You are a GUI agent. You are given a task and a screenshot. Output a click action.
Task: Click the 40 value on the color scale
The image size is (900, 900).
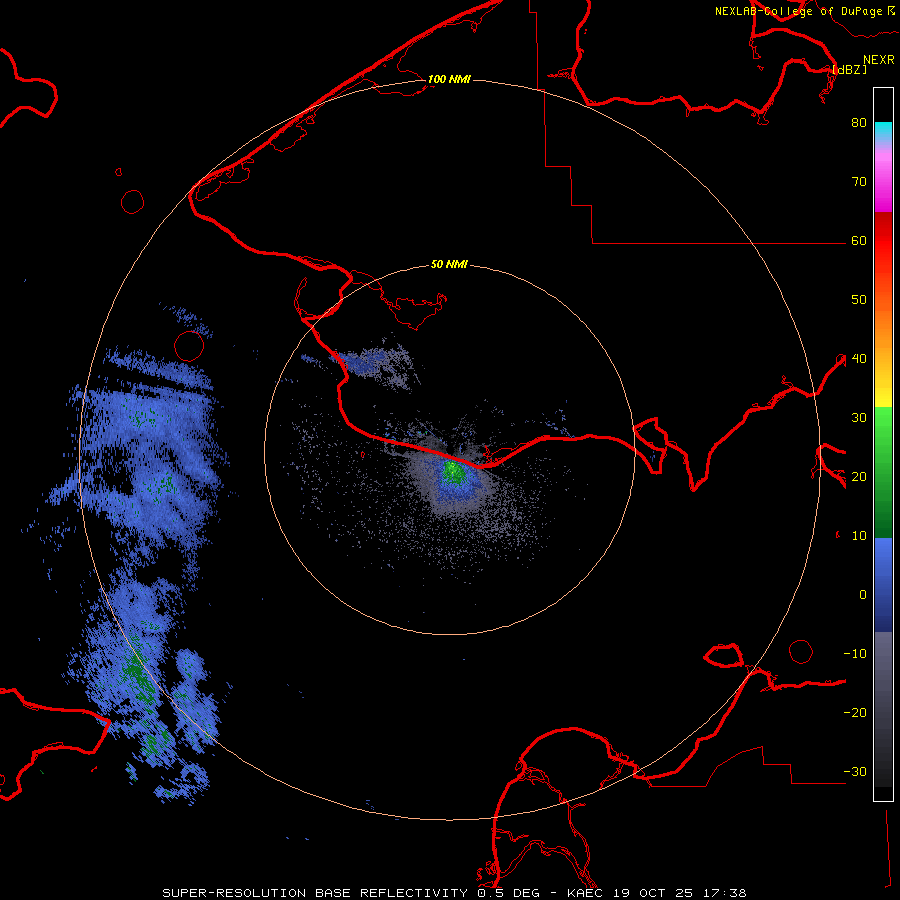[859, 359]
